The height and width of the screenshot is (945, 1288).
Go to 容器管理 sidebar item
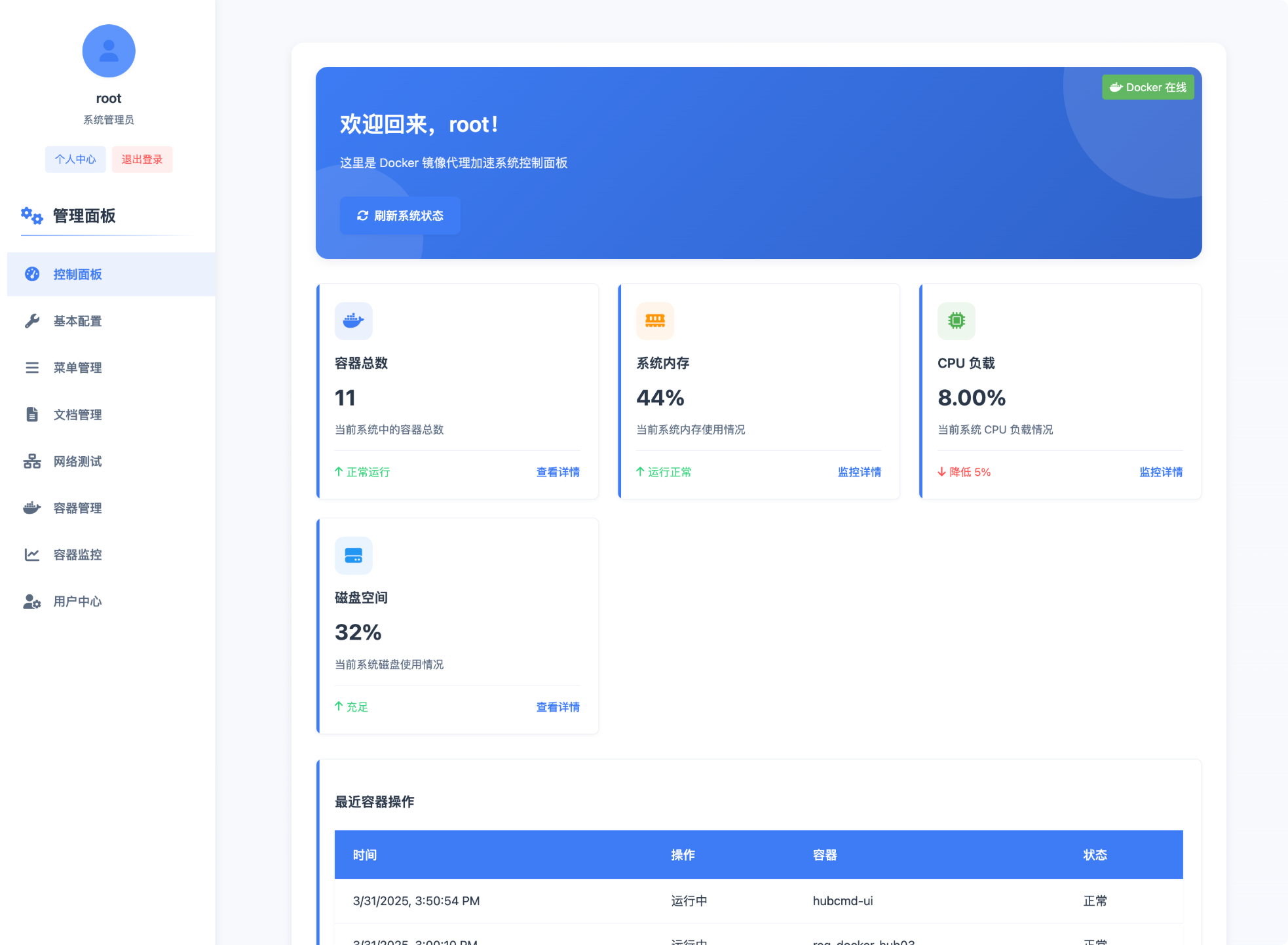pos(77,508)
